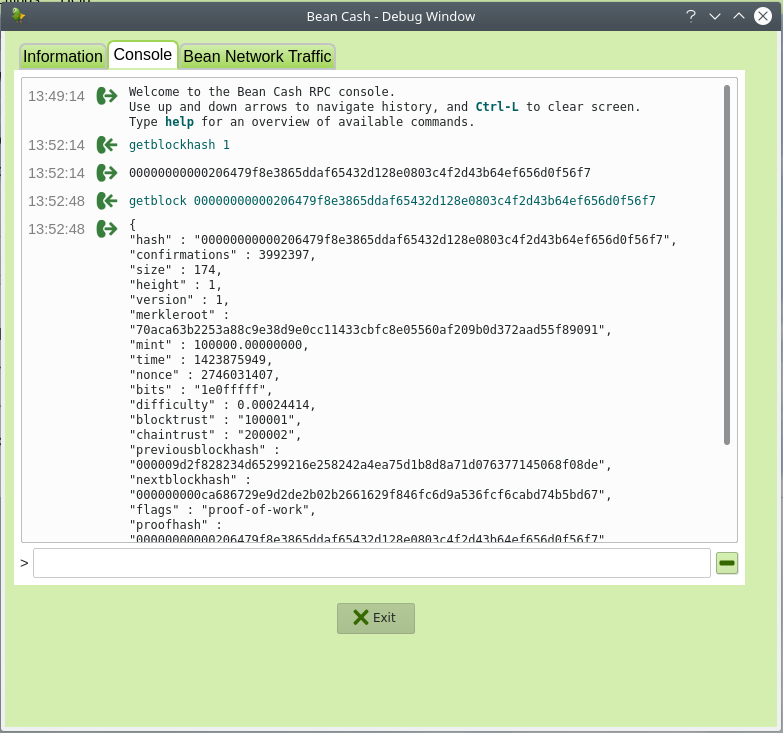Close the Debug Window

(x=763, y=16)
